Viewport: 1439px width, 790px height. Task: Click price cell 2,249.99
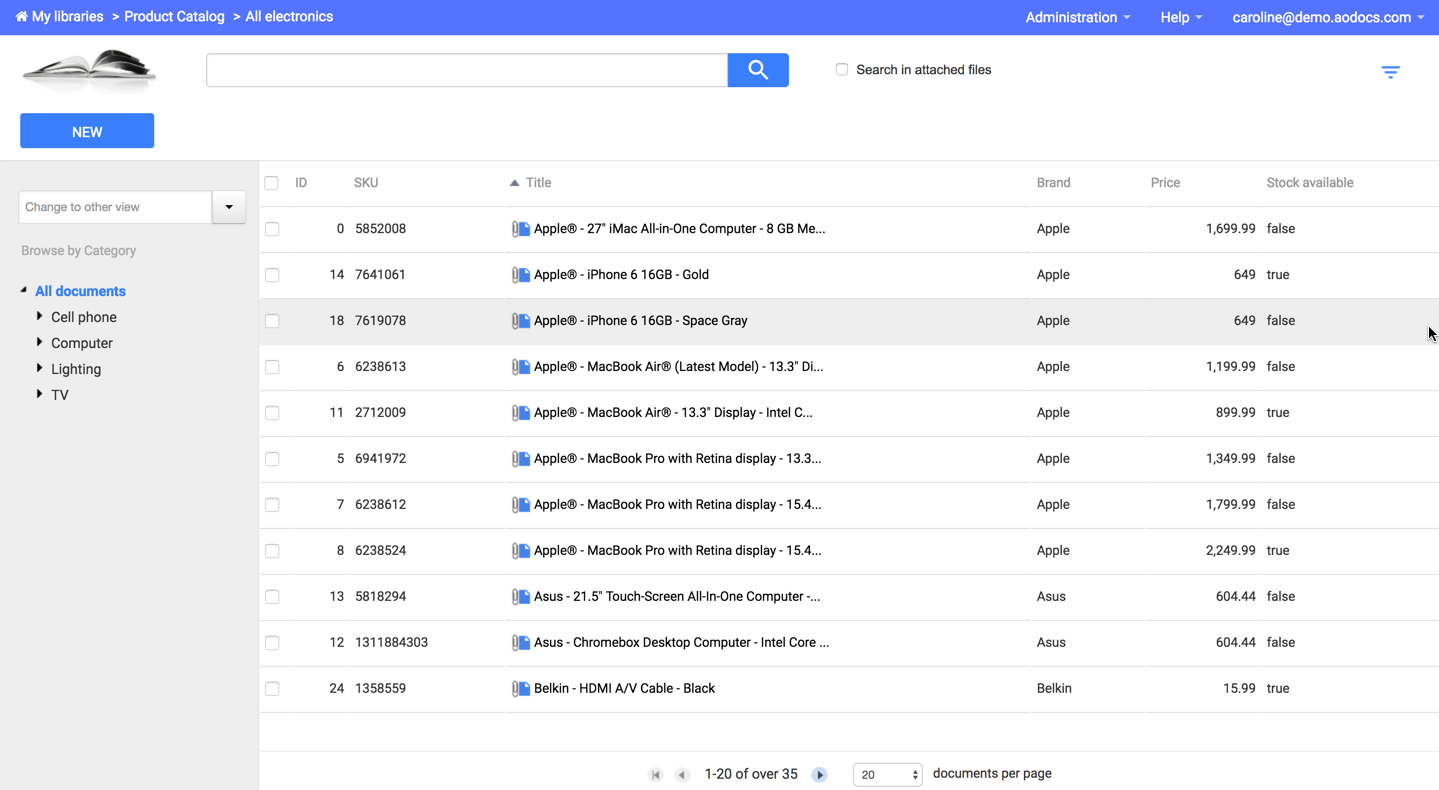coord(1230,551)
